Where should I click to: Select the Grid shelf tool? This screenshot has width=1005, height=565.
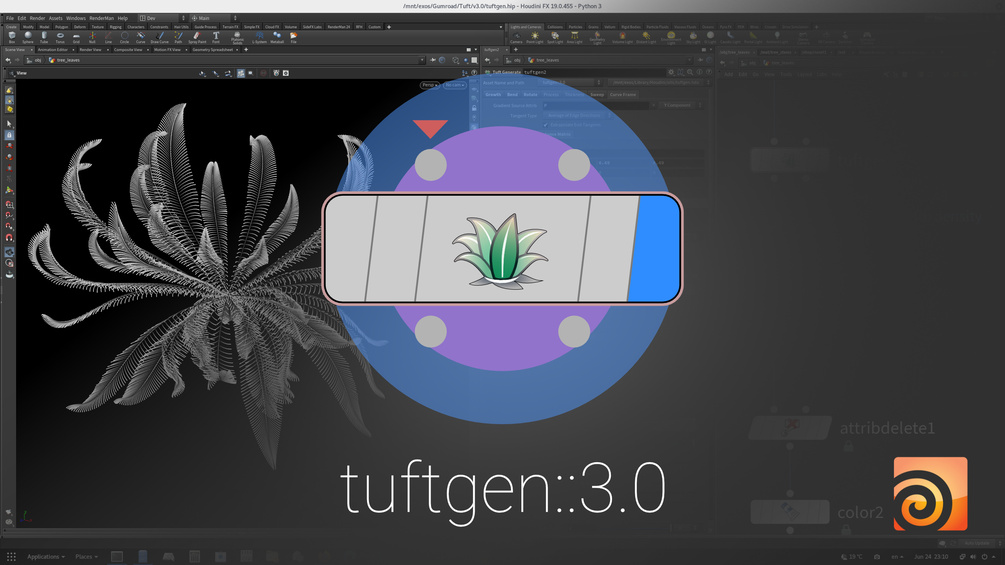coord(76,38)
